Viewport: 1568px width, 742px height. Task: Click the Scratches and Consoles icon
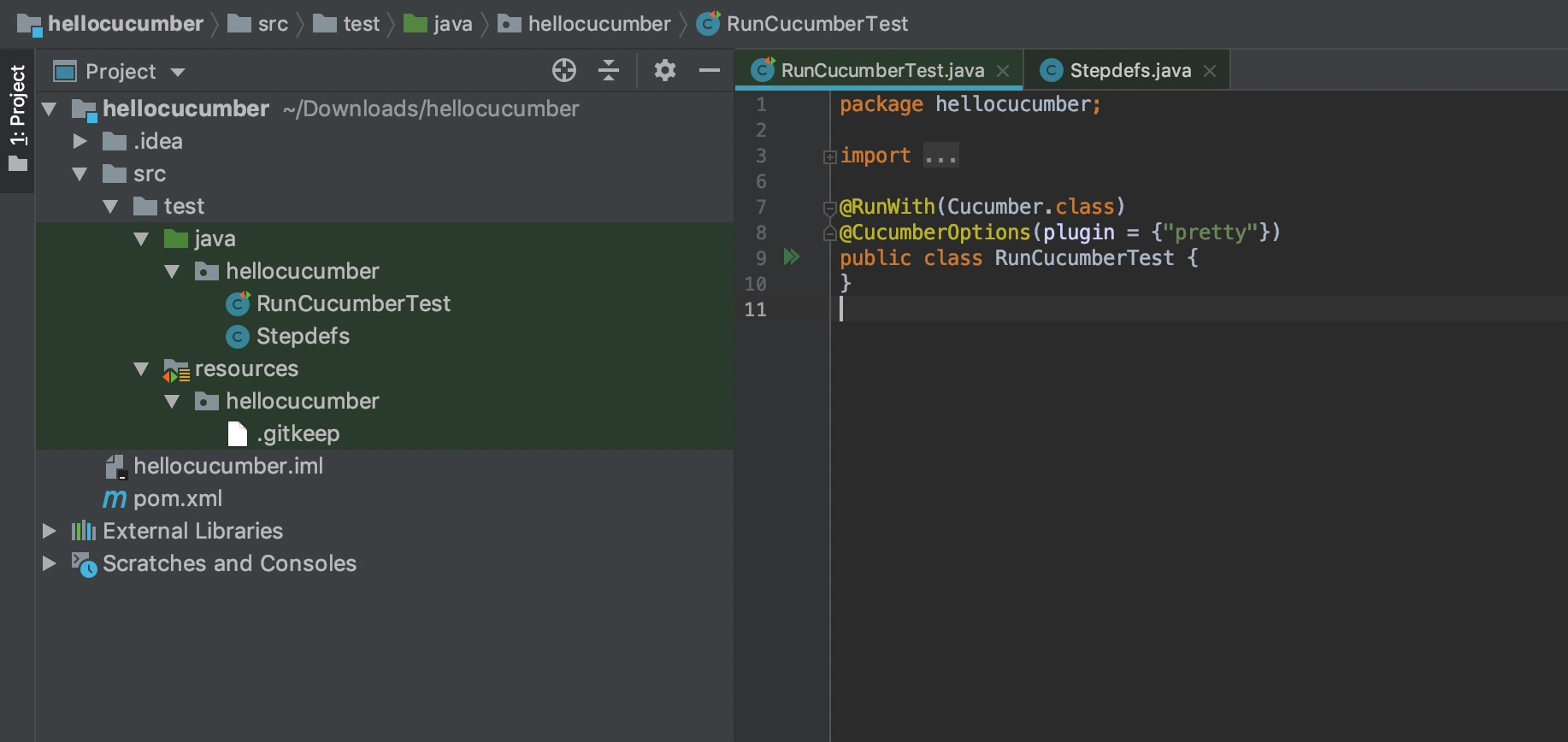(x=84, y=564)
